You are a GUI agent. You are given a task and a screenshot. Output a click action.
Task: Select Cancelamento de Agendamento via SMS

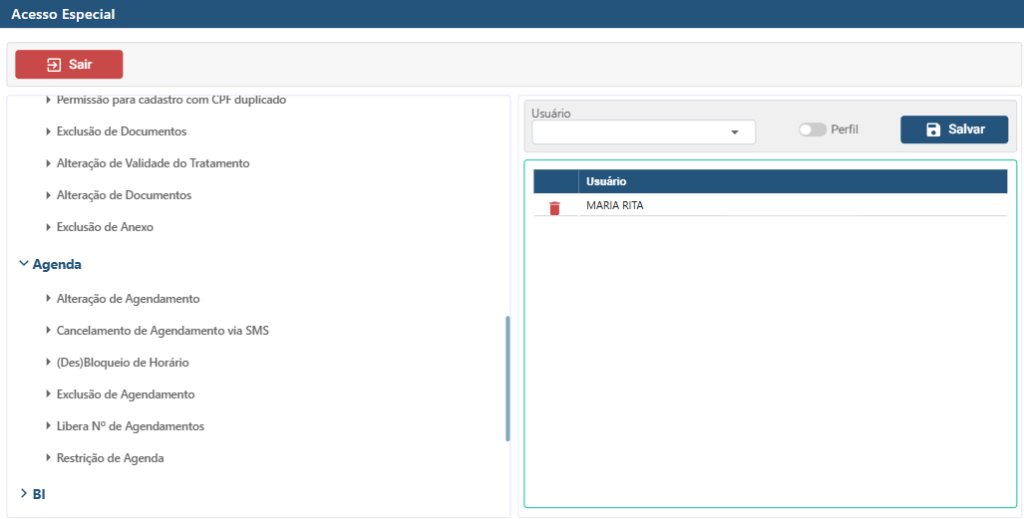coord(162,331)
